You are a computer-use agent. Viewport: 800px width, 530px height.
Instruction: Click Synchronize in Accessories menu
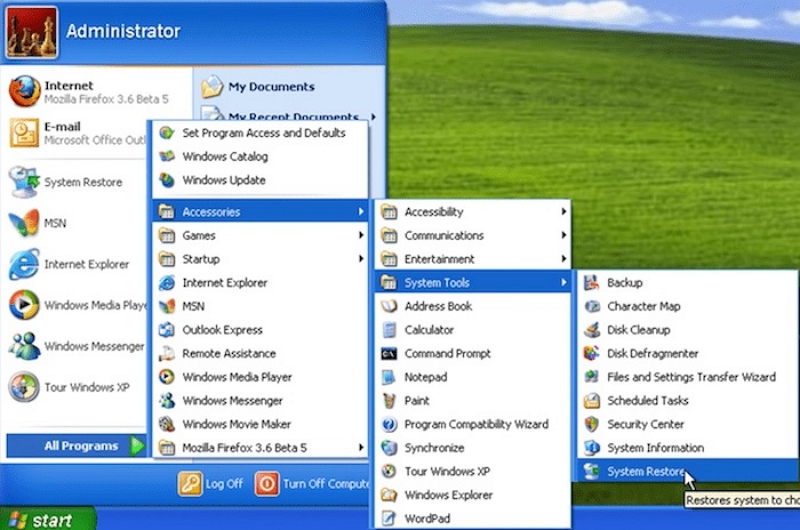473,448
